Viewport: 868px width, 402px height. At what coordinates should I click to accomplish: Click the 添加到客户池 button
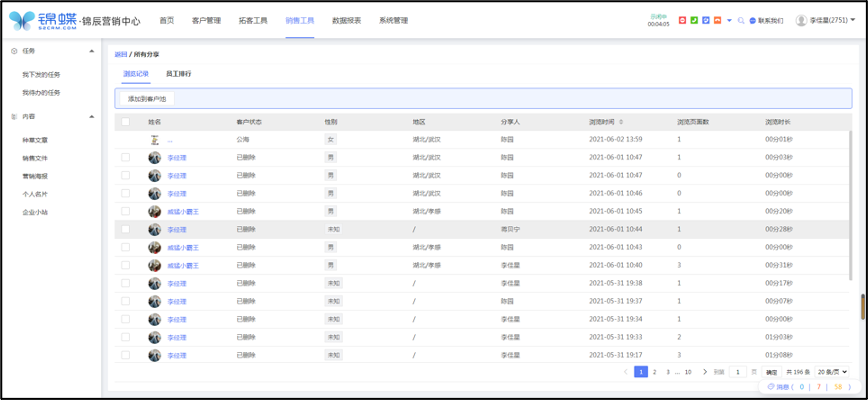[x=147, y=99]
